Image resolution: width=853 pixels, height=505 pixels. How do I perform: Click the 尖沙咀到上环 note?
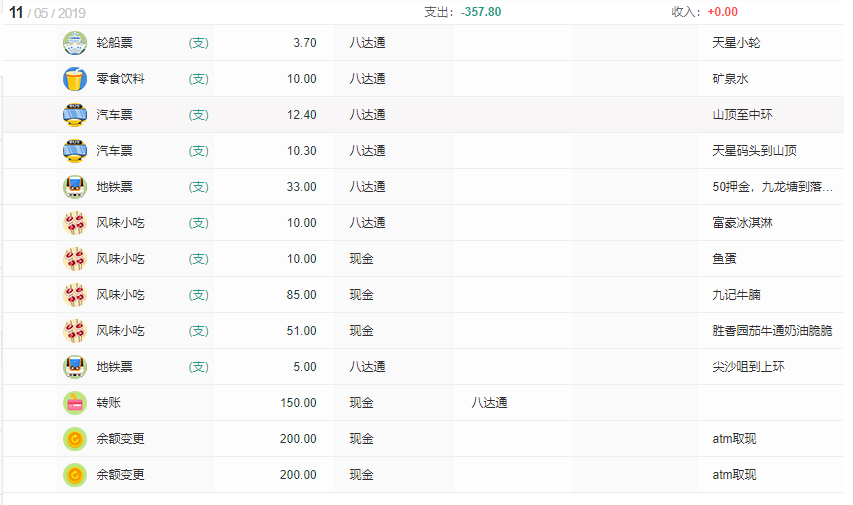[x=748, y=366]
